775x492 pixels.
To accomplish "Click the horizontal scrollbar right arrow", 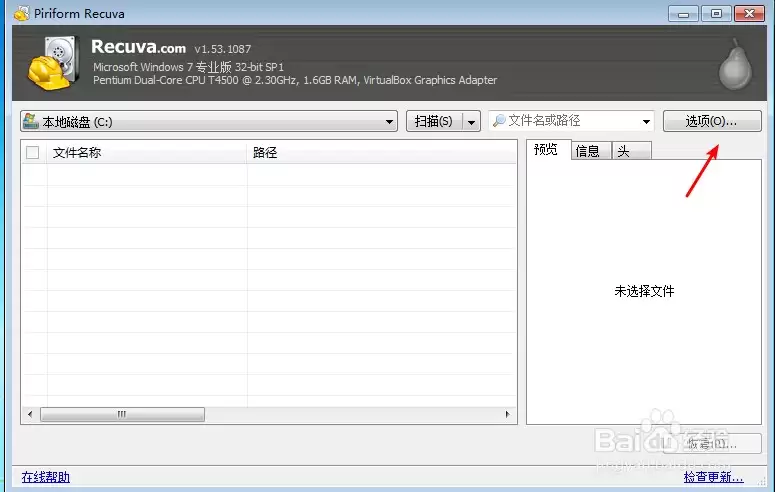I will pyautogui.click(x=508, y=414).
